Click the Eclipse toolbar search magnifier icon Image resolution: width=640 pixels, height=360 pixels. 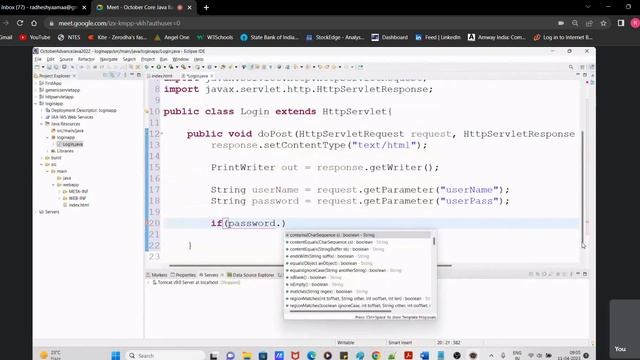[571, 67]
